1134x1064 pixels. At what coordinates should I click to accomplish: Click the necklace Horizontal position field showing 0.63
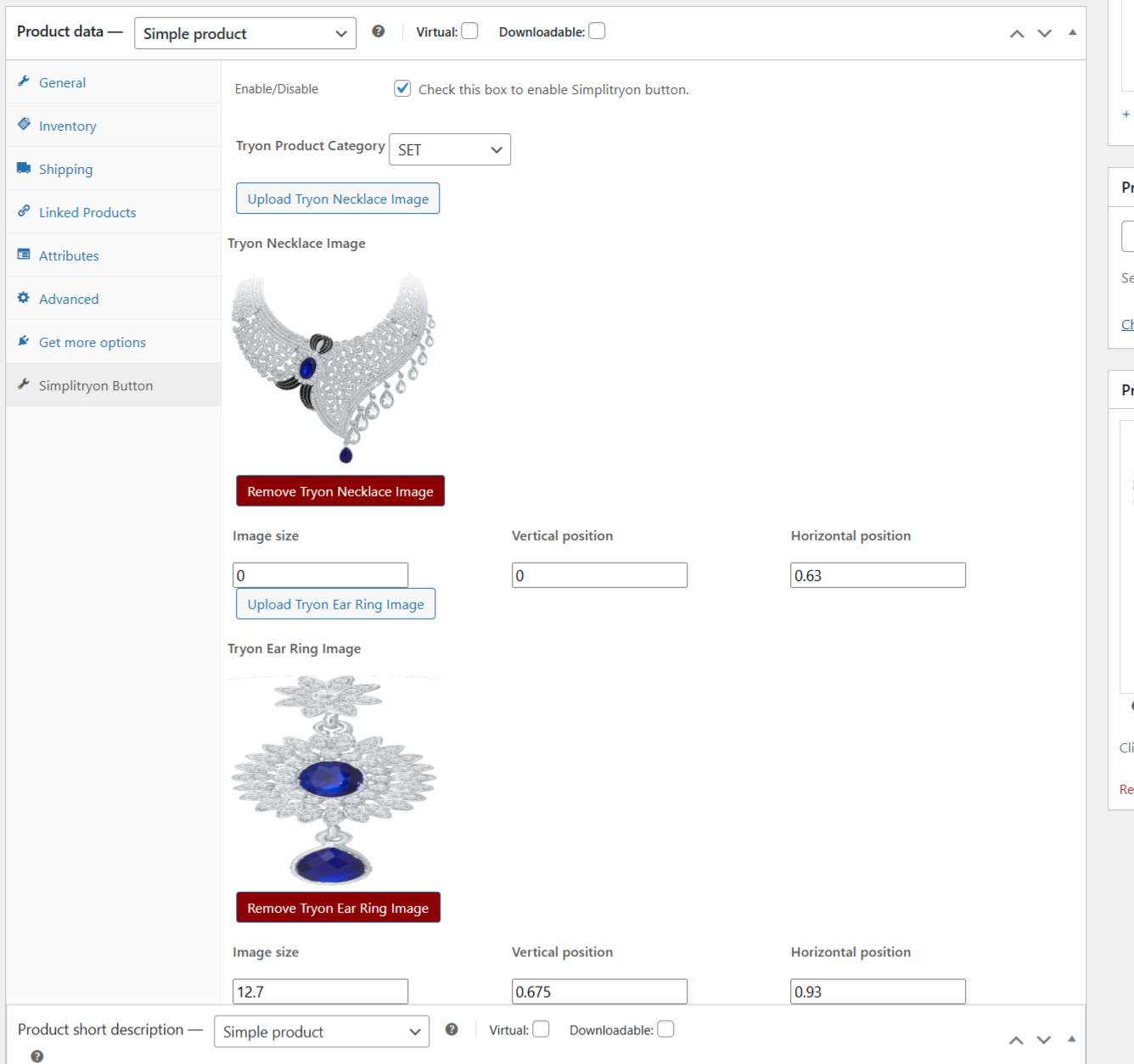[878, 575]
